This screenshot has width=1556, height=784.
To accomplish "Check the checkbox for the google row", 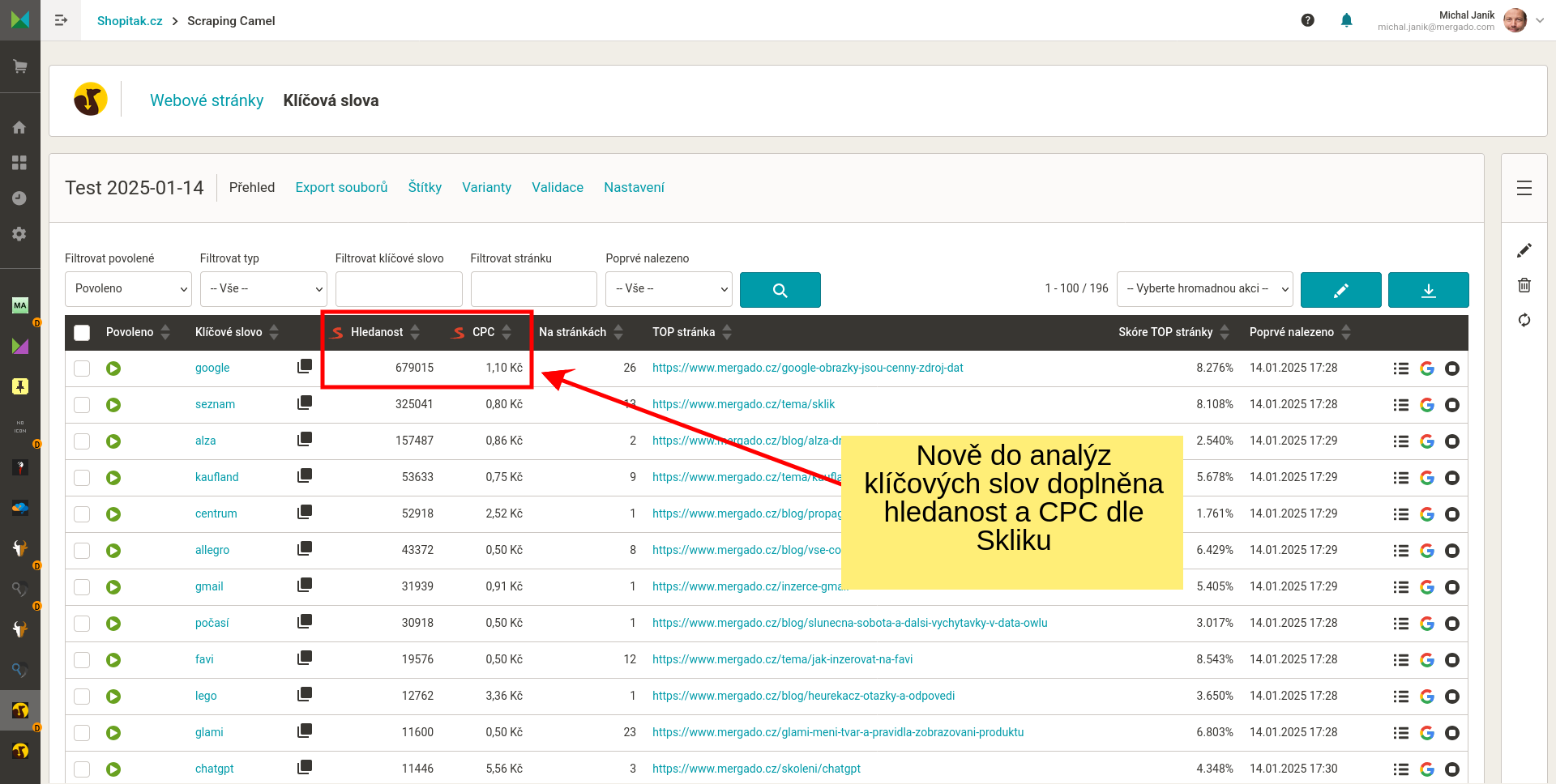I will pyautogui.click(x=82, y=369).
